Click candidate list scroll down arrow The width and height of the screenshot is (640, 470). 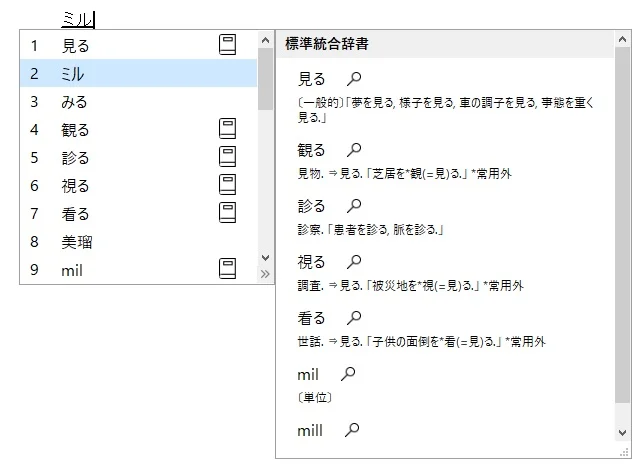coord(265,258)
